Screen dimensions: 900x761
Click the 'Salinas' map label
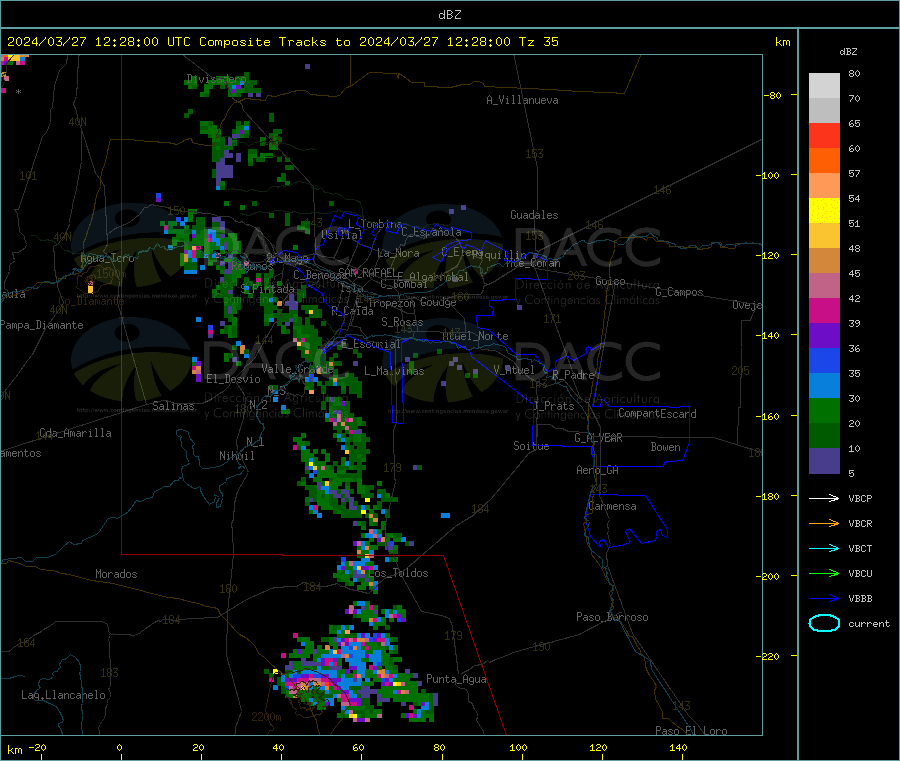pos(173,406)
